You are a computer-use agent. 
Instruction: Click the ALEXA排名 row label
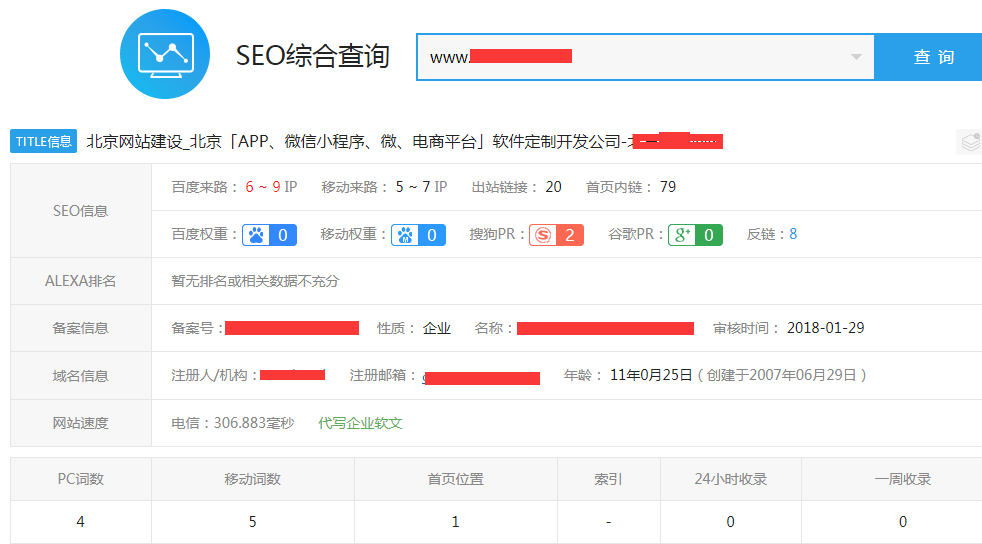[x=80, y=281]
